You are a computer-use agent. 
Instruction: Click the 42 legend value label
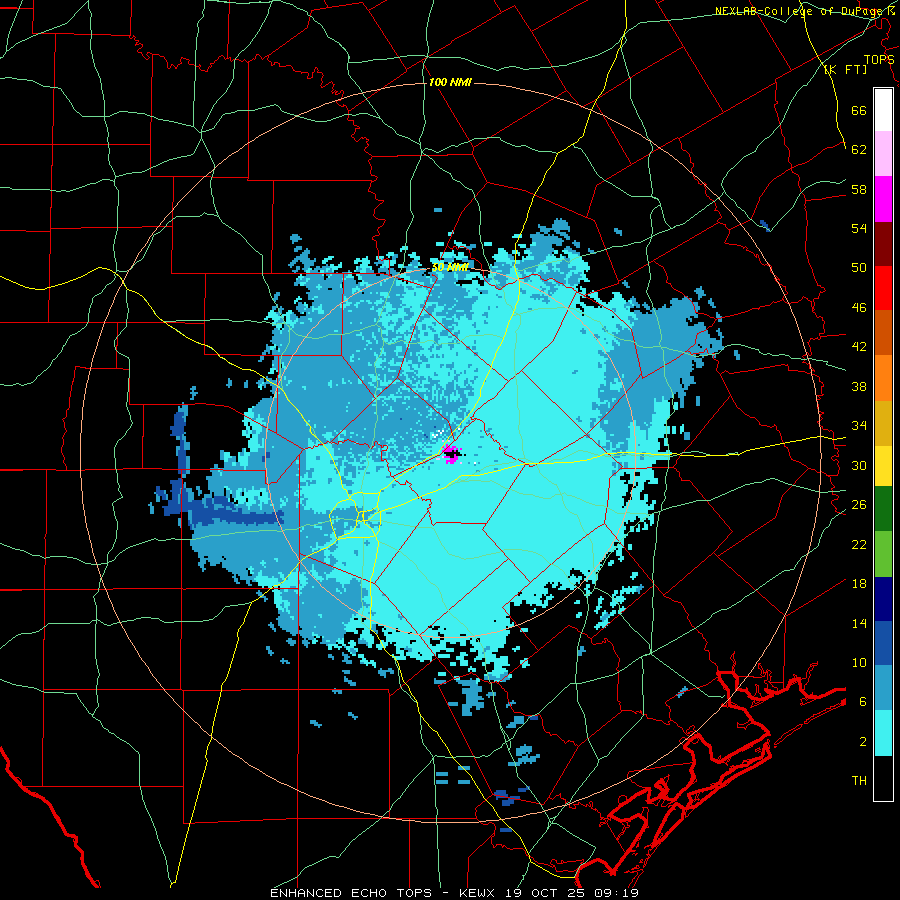(x=859, y=347)
